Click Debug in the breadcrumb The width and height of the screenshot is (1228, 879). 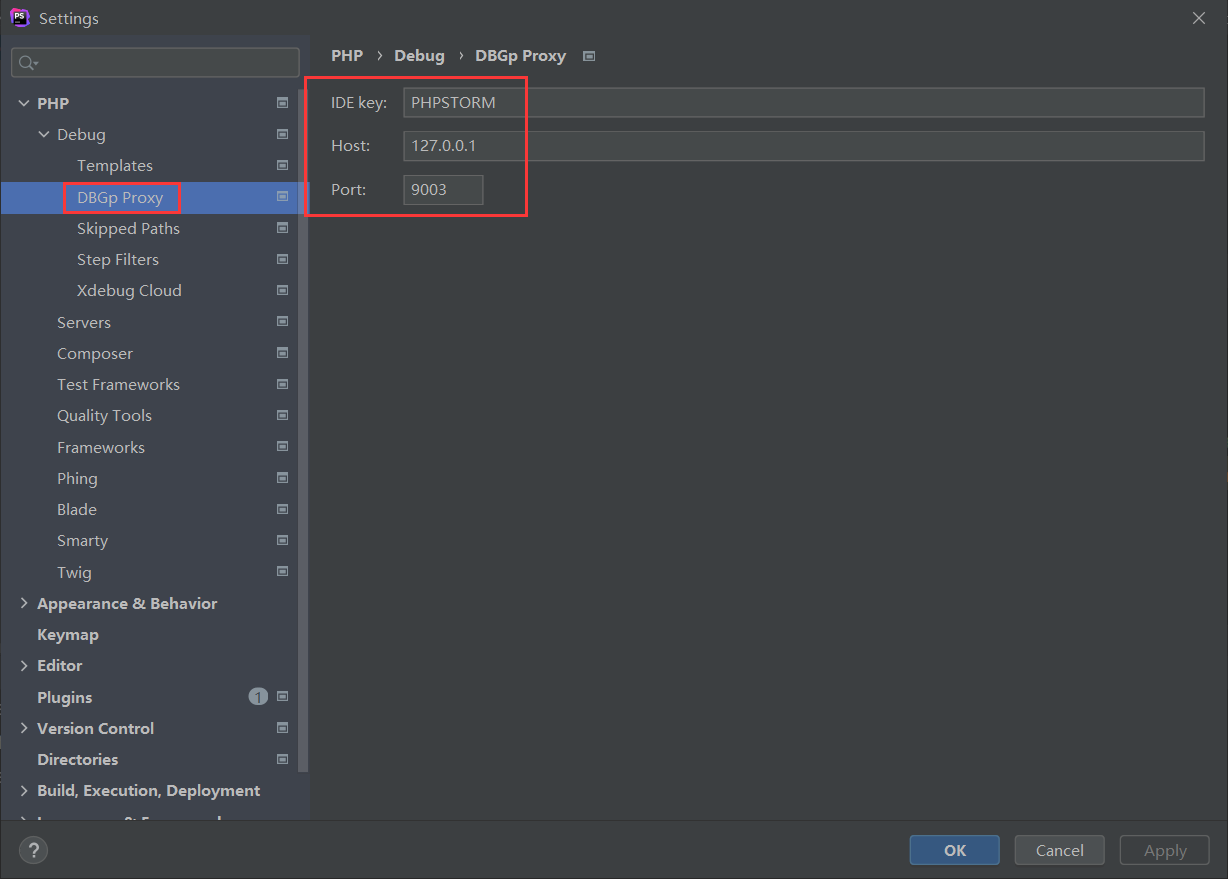click(x=419, y=56)
